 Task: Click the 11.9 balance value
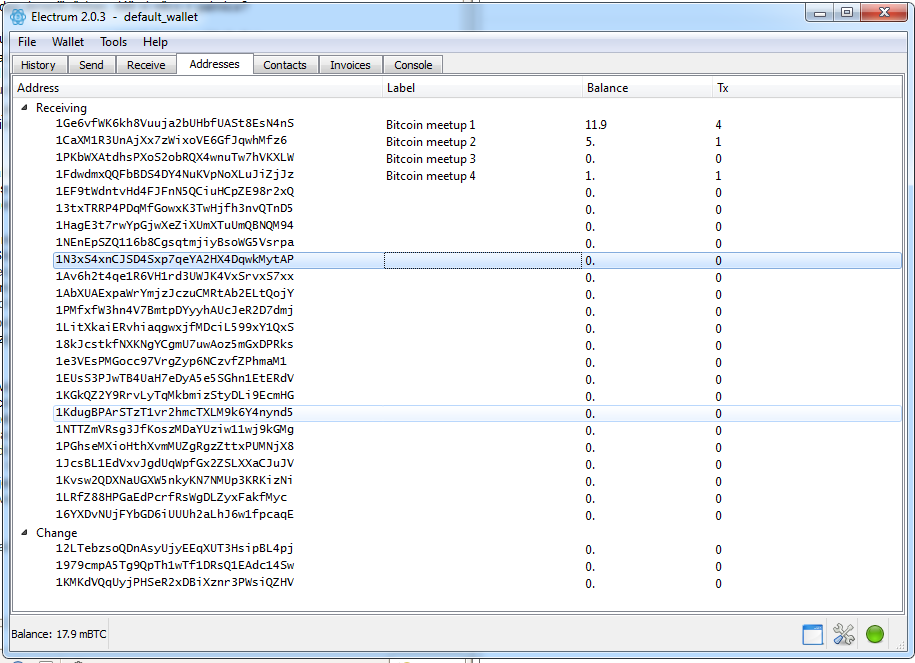(x=596, y=125)
